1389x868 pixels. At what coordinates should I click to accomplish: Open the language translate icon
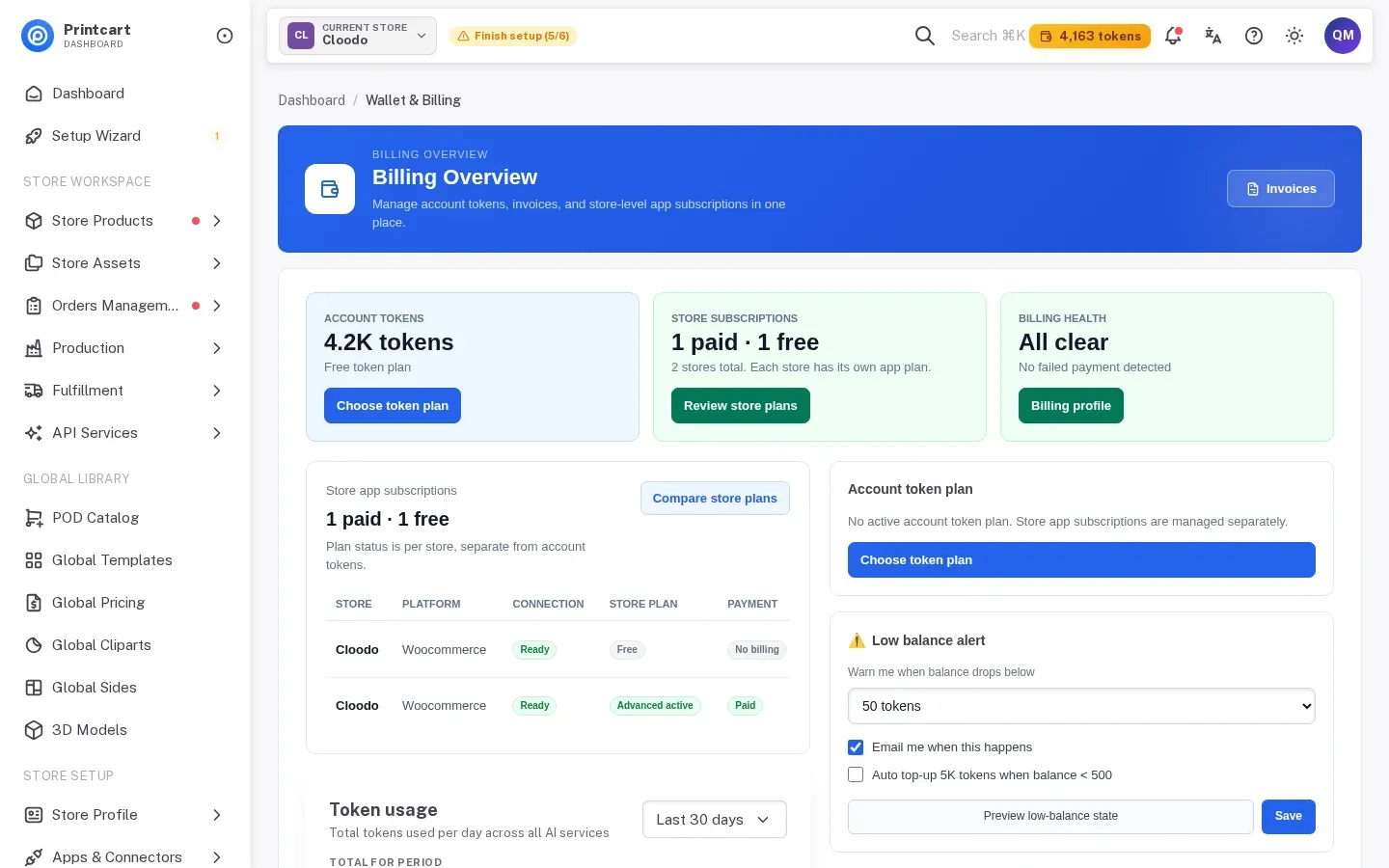(1213, 36)
